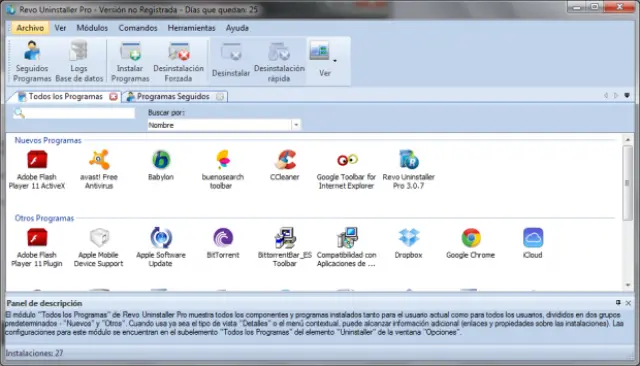Select the CCleaner program icon
Viewport: 640px width, 366px height.
[284, 166]
